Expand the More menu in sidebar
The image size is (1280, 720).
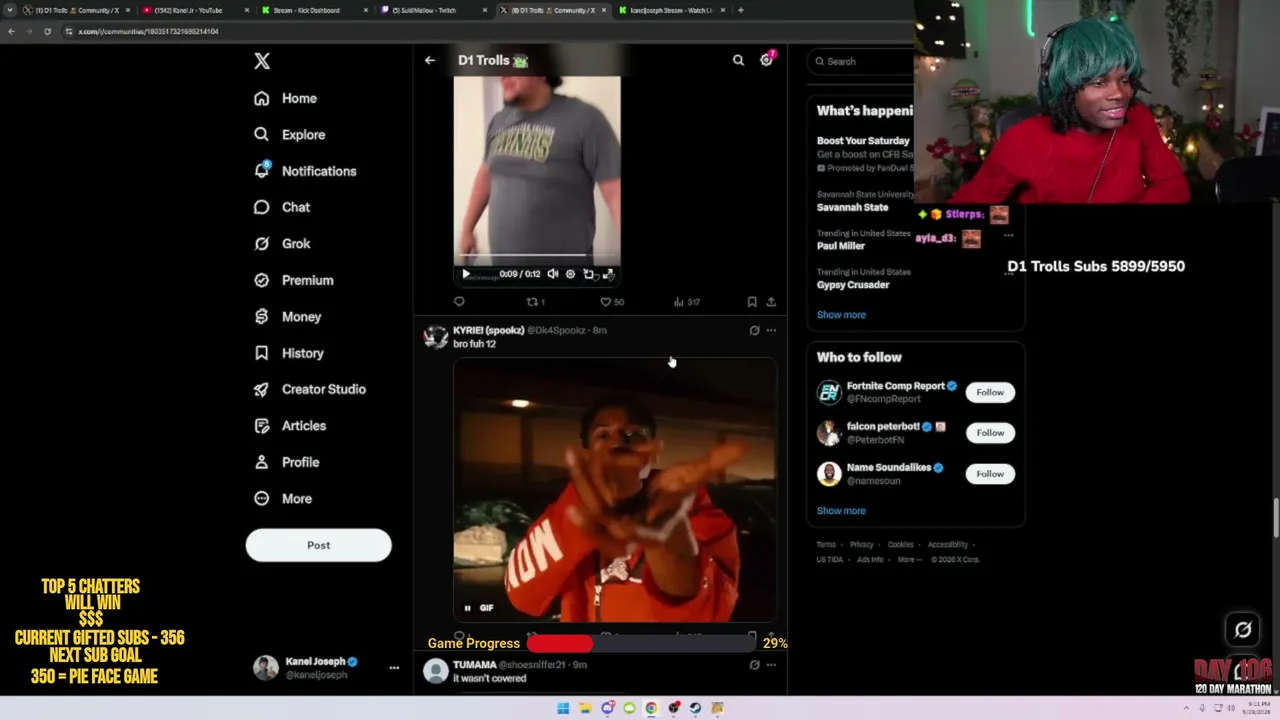pos(283,498)
